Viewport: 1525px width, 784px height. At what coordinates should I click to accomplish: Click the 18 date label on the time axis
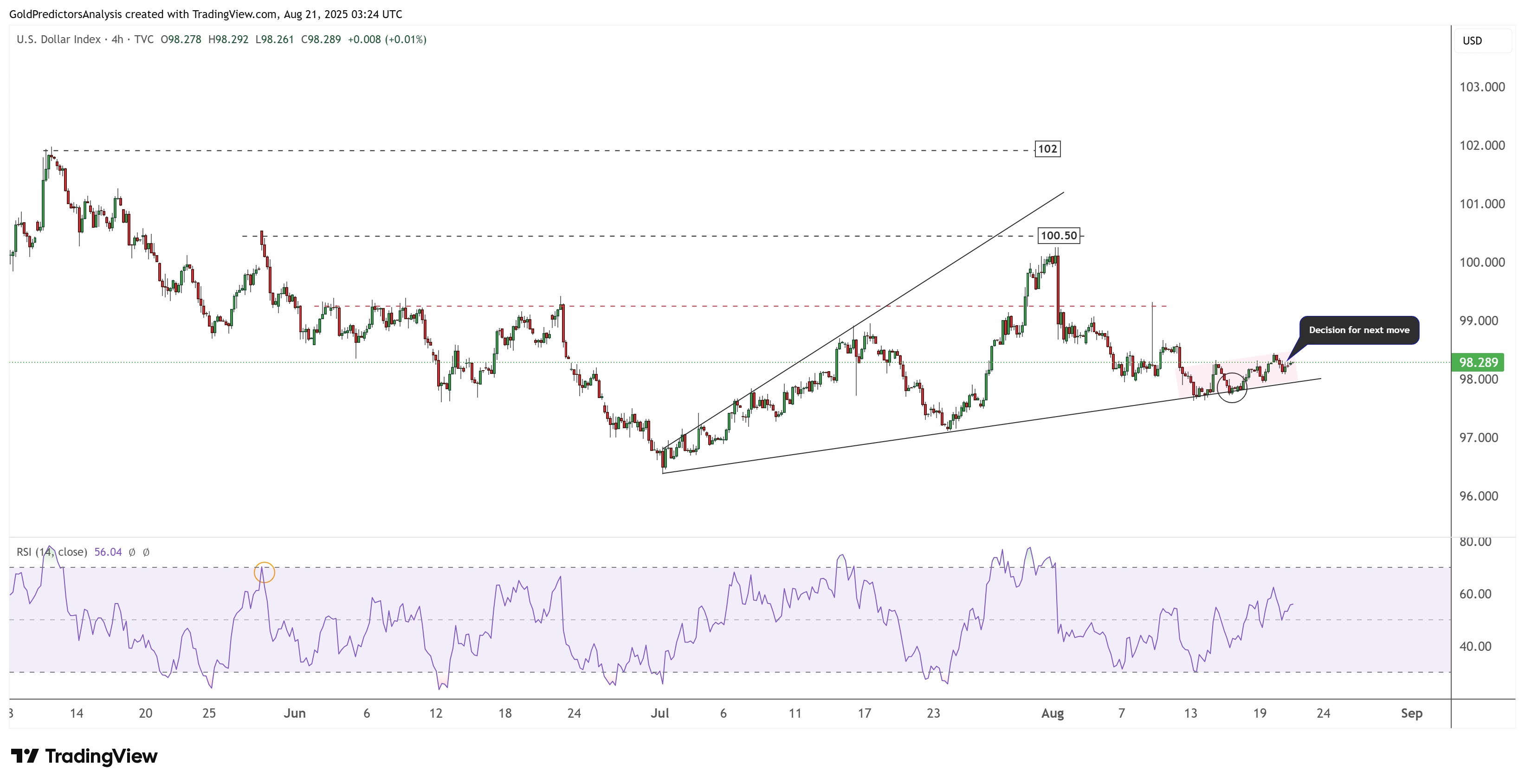click(505, 713)
